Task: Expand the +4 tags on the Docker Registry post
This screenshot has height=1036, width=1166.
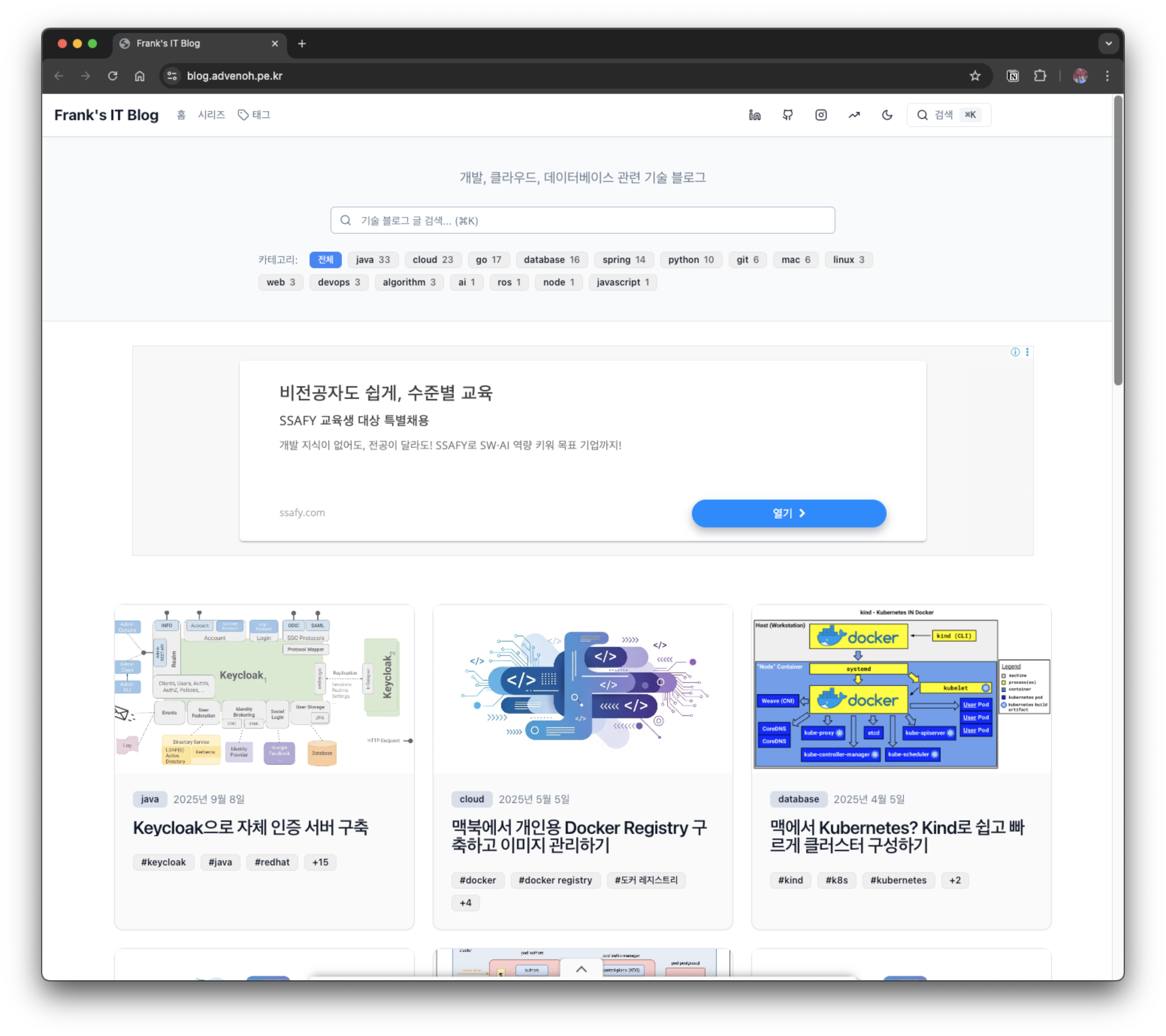Action: tap(465, 903)
